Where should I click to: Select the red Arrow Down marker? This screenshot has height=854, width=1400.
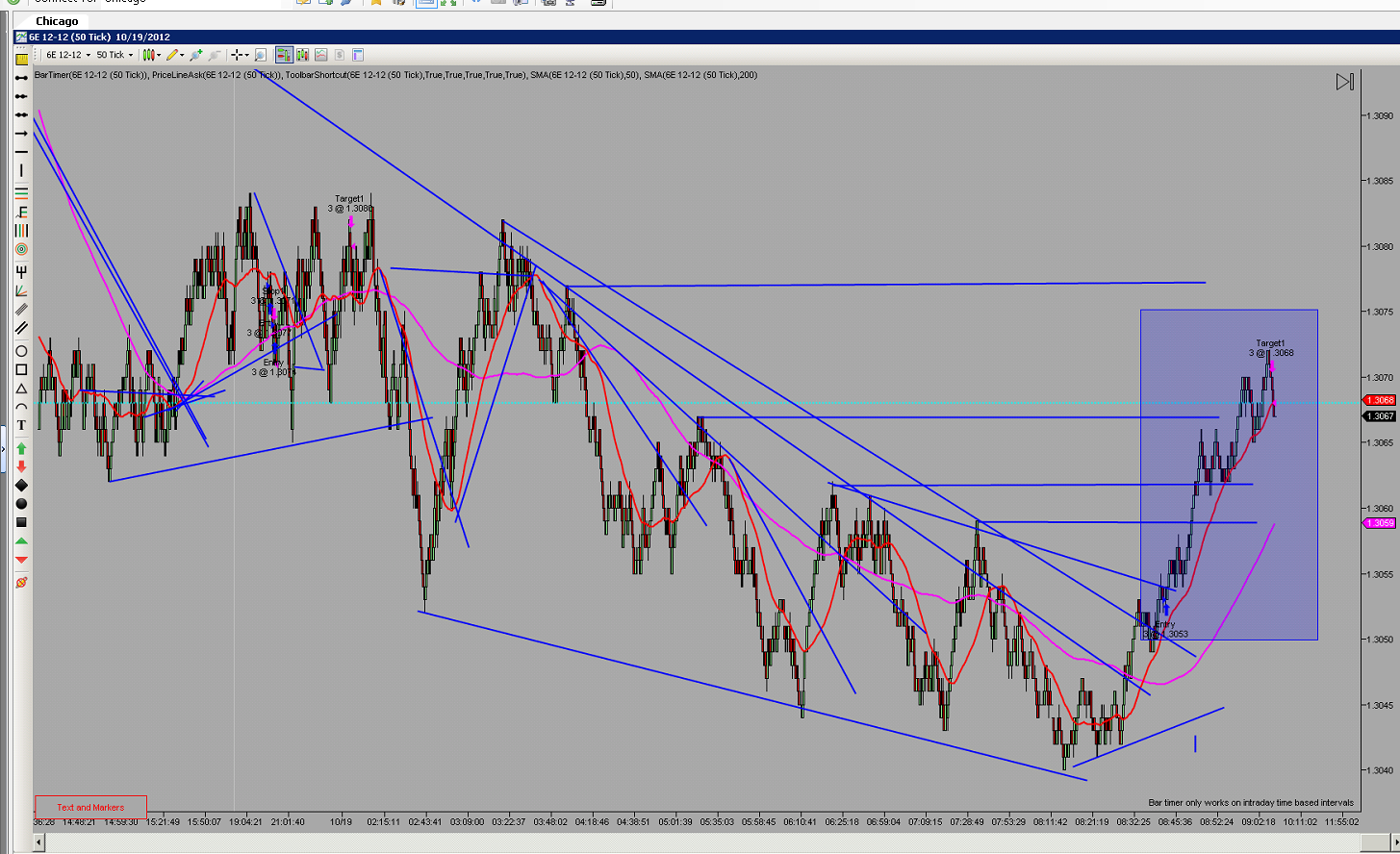click(21, 466)
